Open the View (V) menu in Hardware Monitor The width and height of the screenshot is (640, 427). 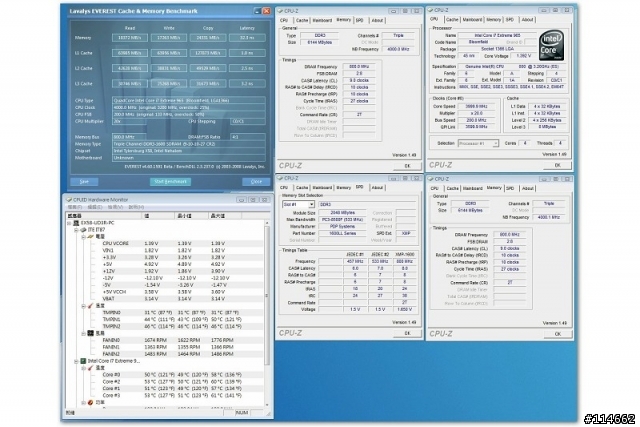115,207
